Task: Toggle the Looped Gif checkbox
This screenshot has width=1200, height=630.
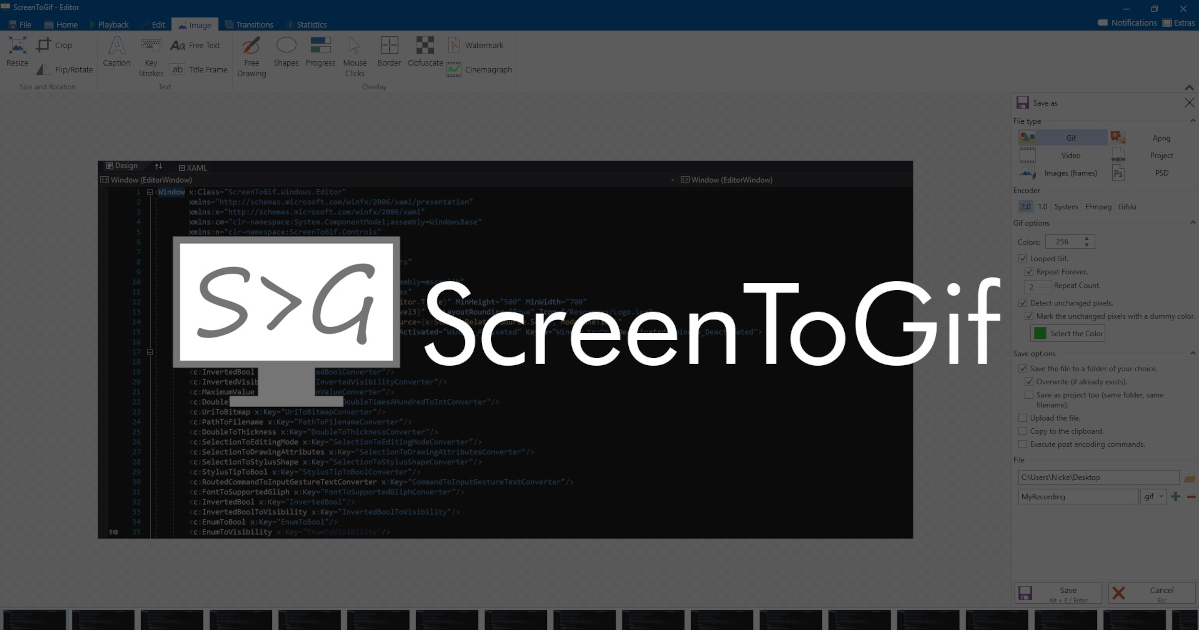Action: tap(1022, 258)
